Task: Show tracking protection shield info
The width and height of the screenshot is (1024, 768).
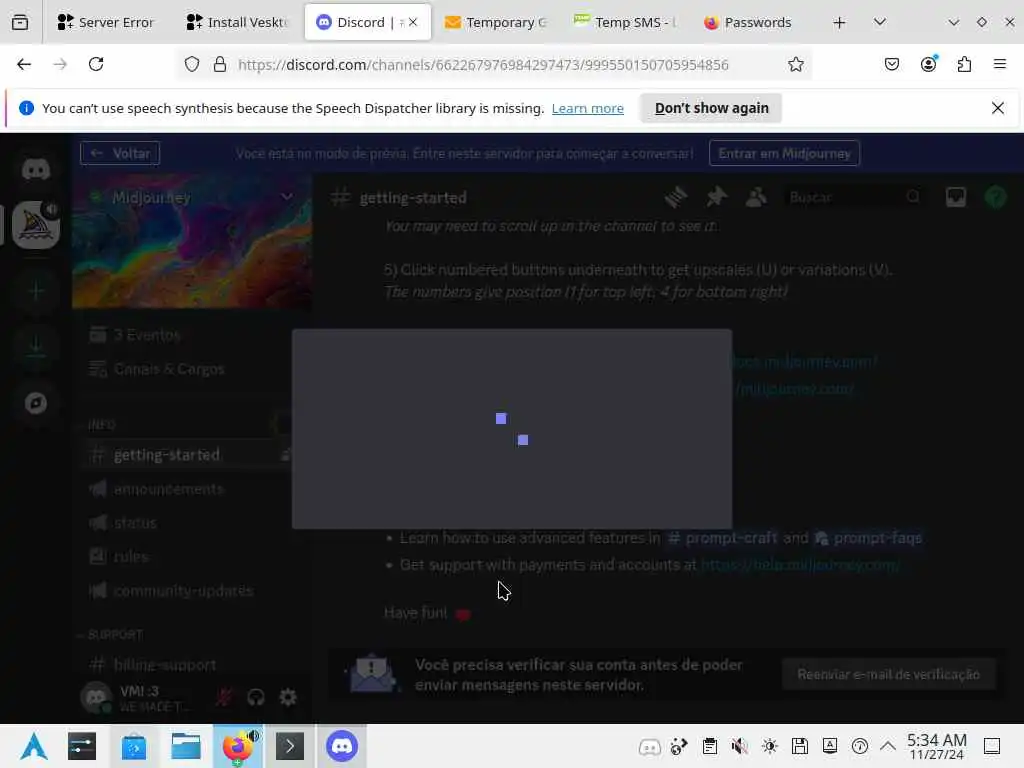Action: click(191, 64)
